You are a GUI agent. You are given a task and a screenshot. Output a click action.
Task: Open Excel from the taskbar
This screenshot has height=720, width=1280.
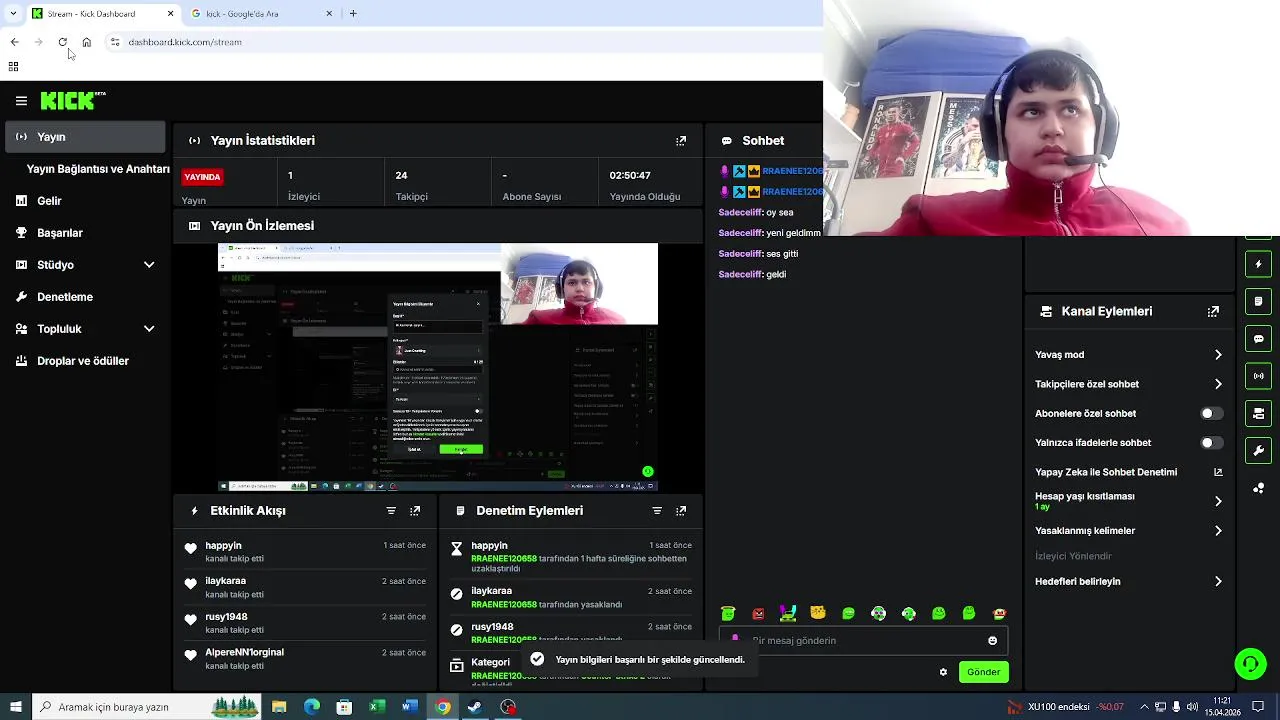coord(377,707)
